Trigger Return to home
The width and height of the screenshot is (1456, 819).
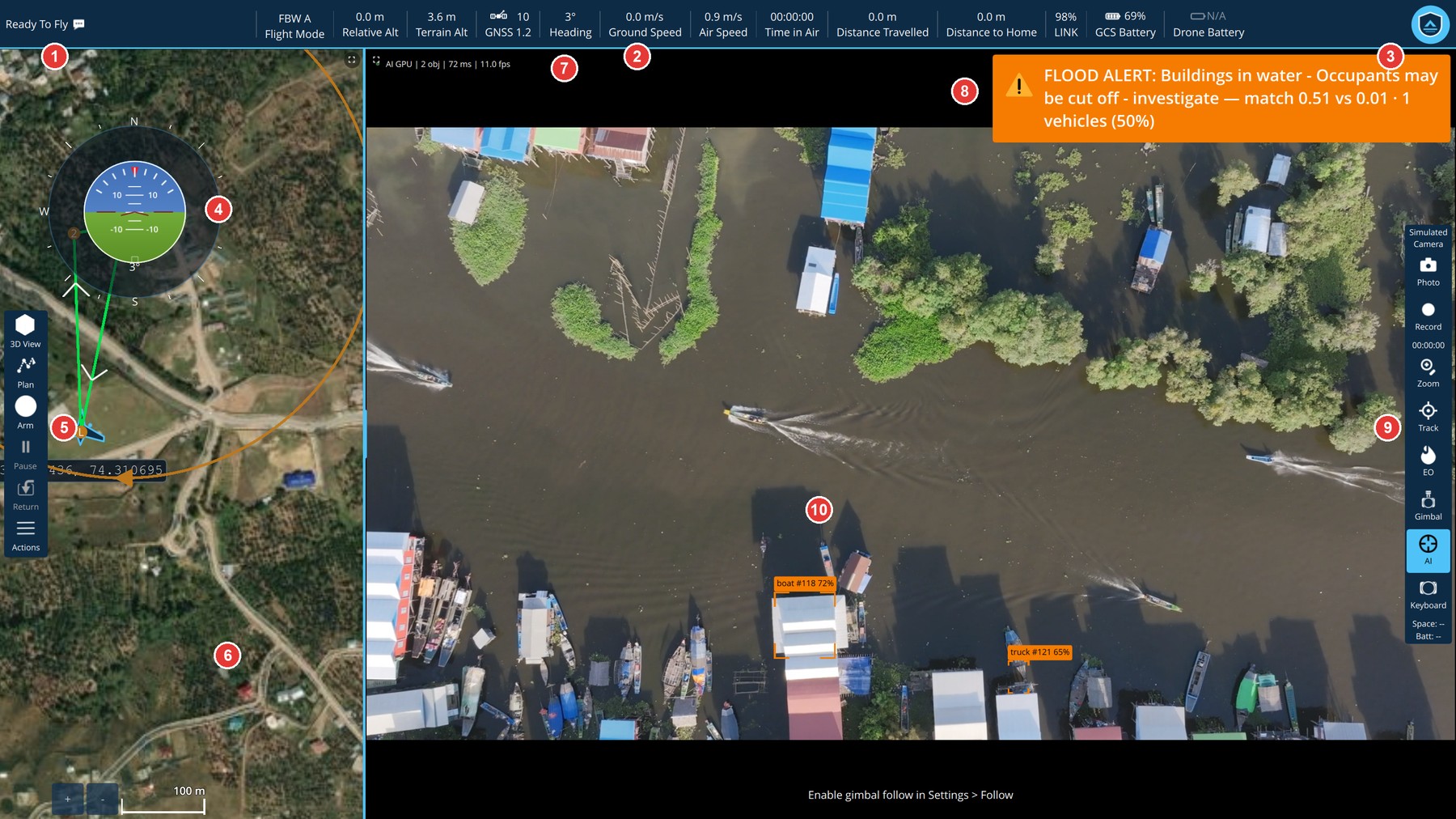(x=25, y=494)
